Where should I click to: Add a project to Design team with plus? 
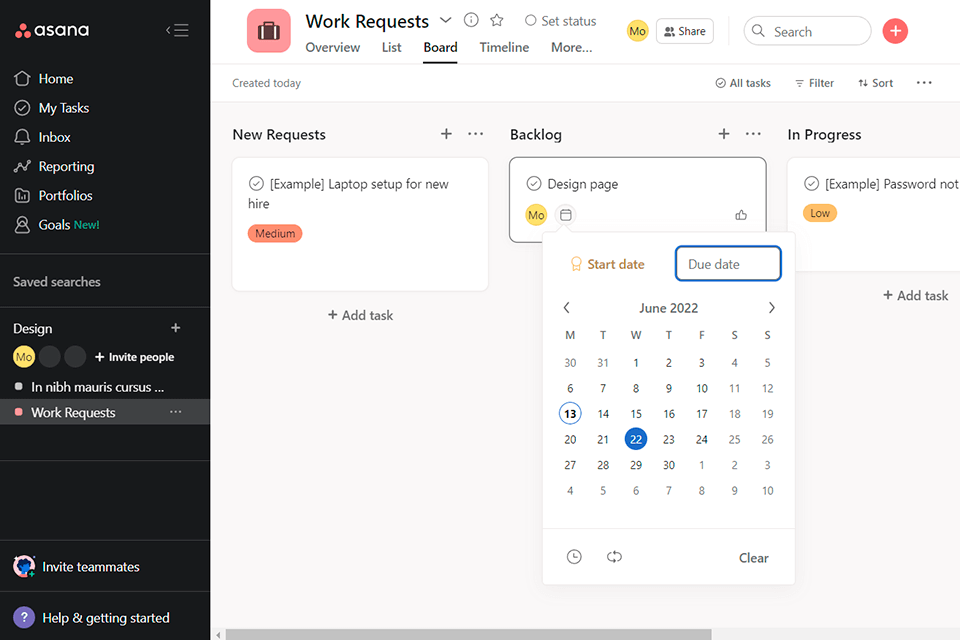click(176, 328)
